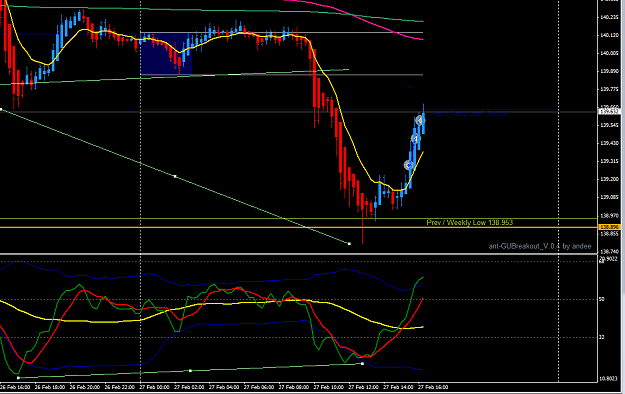The image size is (625, 394).
Task: Click the 27 Feb 10:00 time label
Action: click(329, 387)
